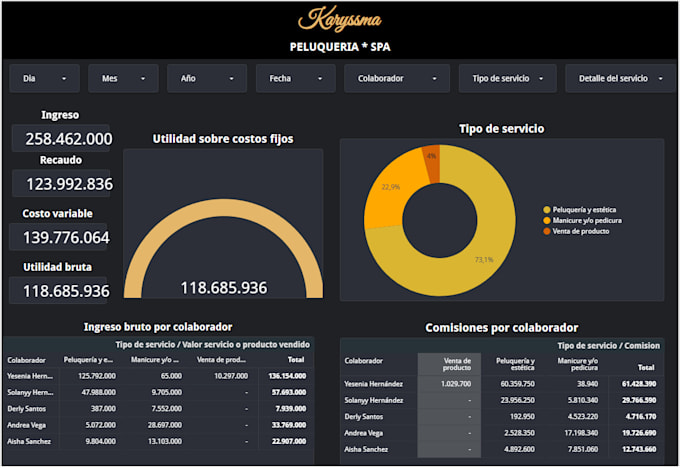
Task: Click the commission cell 17.198.340
Action: pos(581,433)
